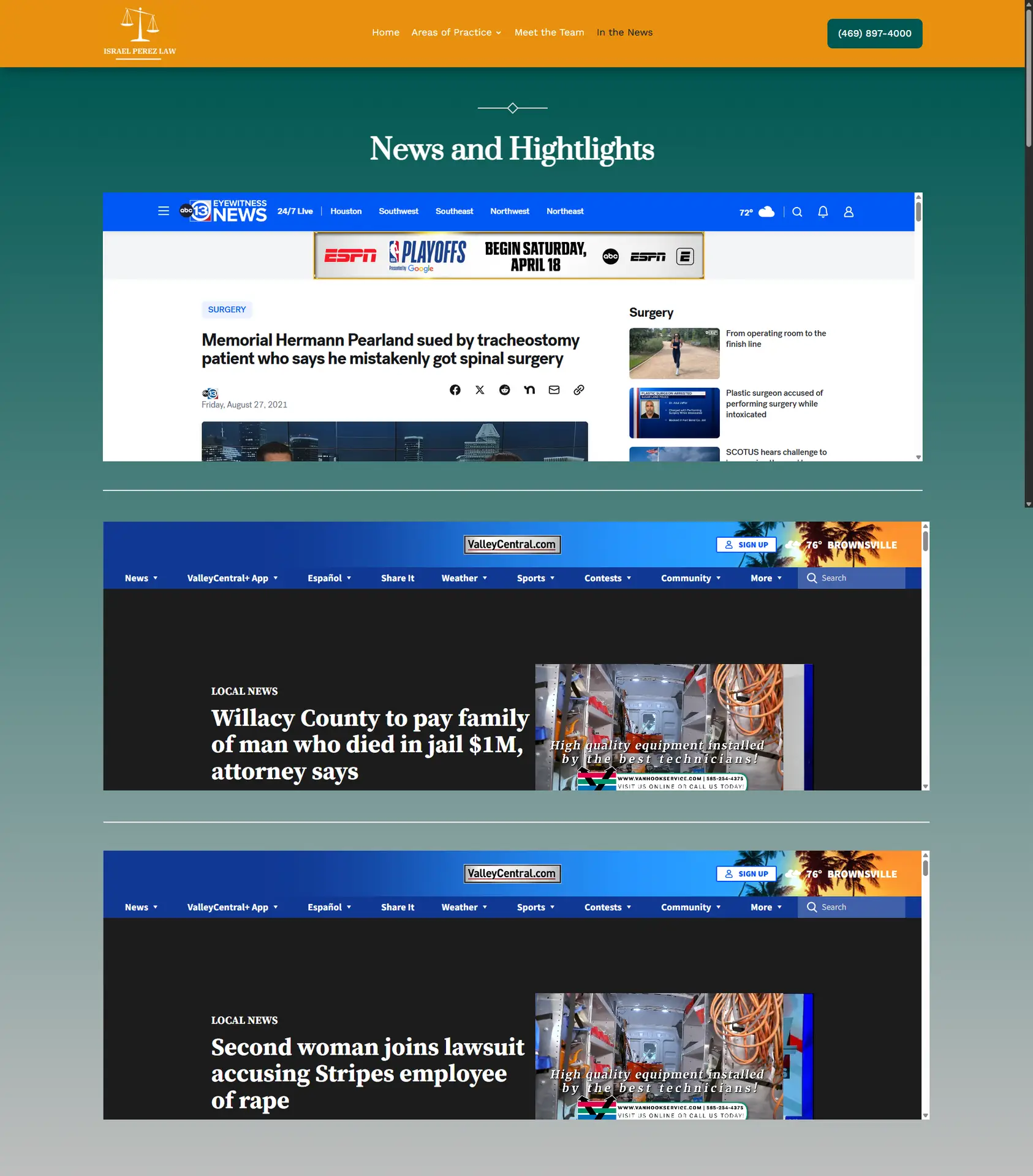Expand the Community menu in second ValleyCentral frame
1033x1176 pixels.
(x=690, y=907)
